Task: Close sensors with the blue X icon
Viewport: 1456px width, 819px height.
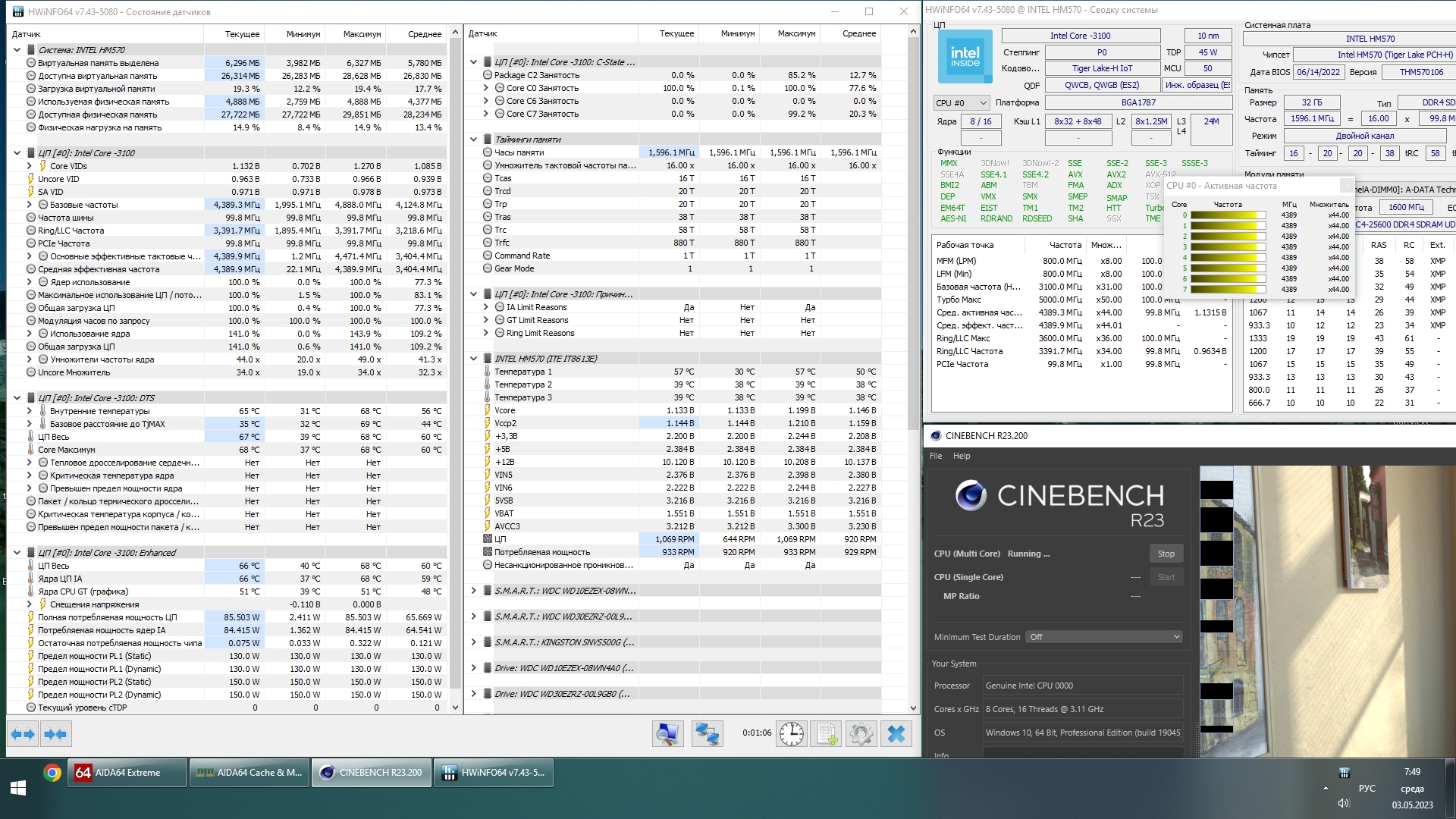Action: click(896, 734)
